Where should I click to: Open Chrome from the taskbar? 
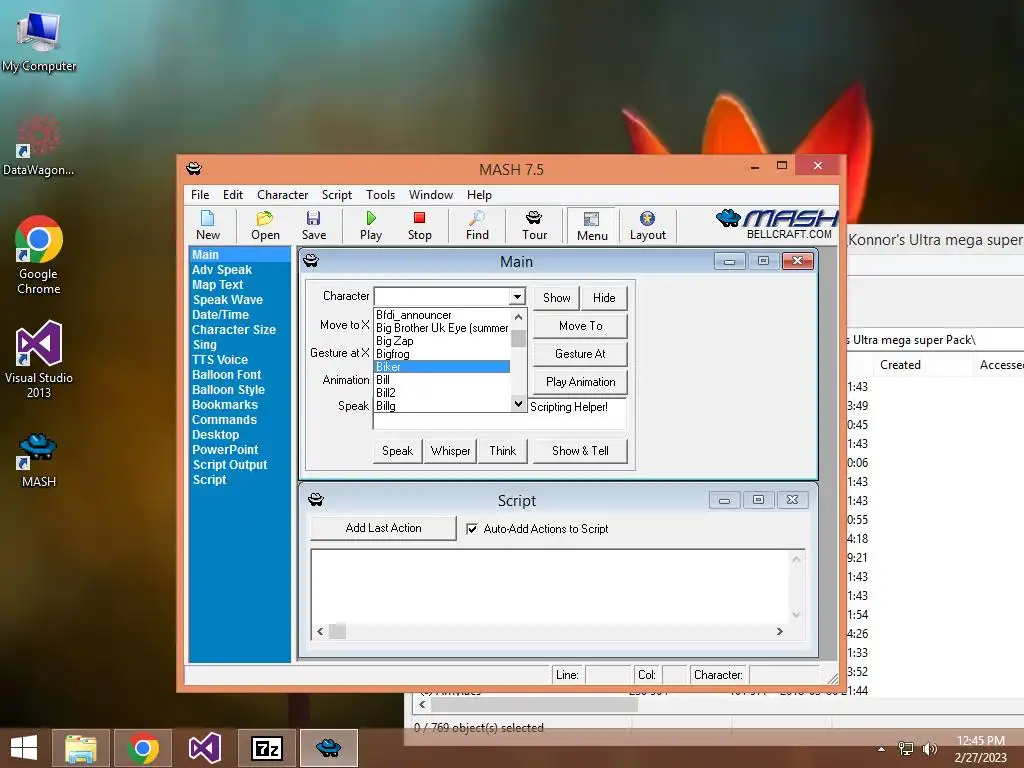point(143,748)
